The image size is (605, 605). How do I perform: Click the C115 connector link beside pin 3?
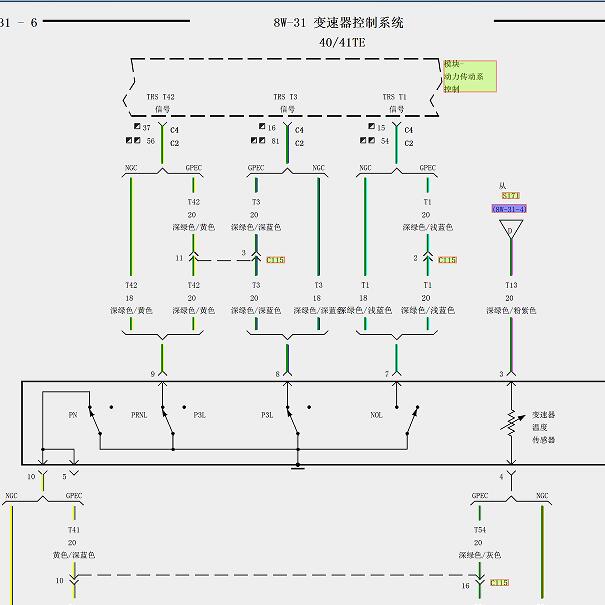click(275, 260)
